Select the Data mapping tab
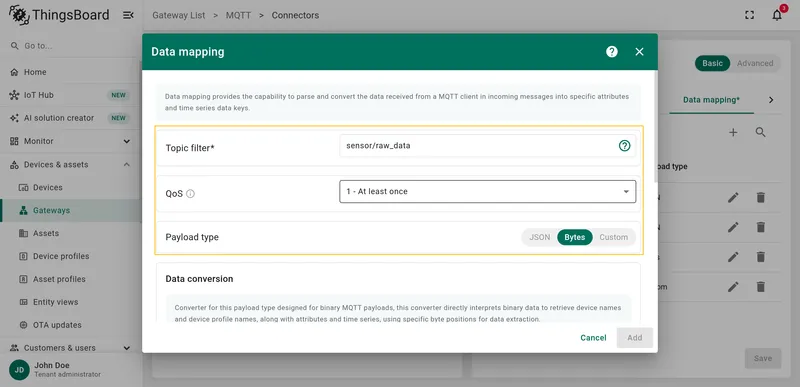Screen dimensions: 800x387 tap(711, 100)
